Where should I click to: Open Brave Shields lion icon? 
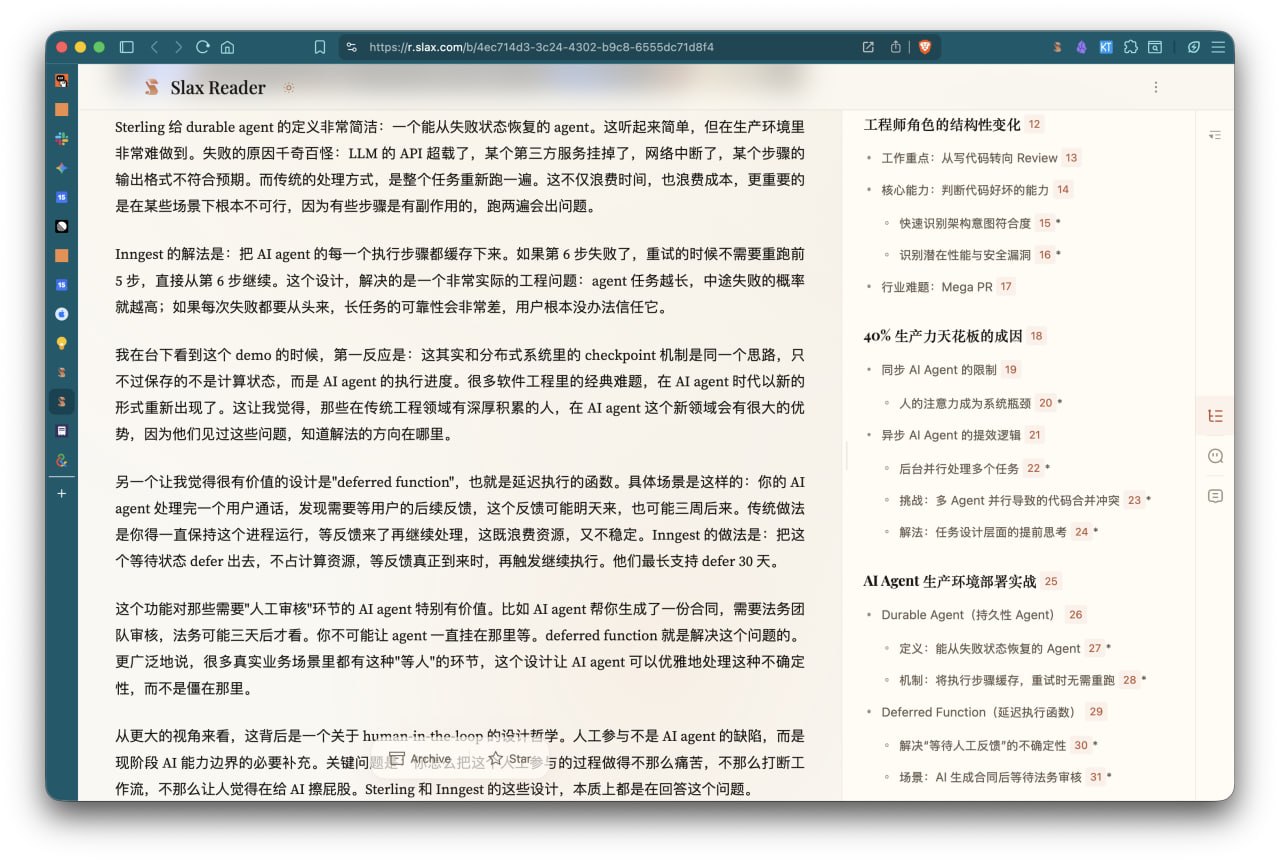(924, 47)
